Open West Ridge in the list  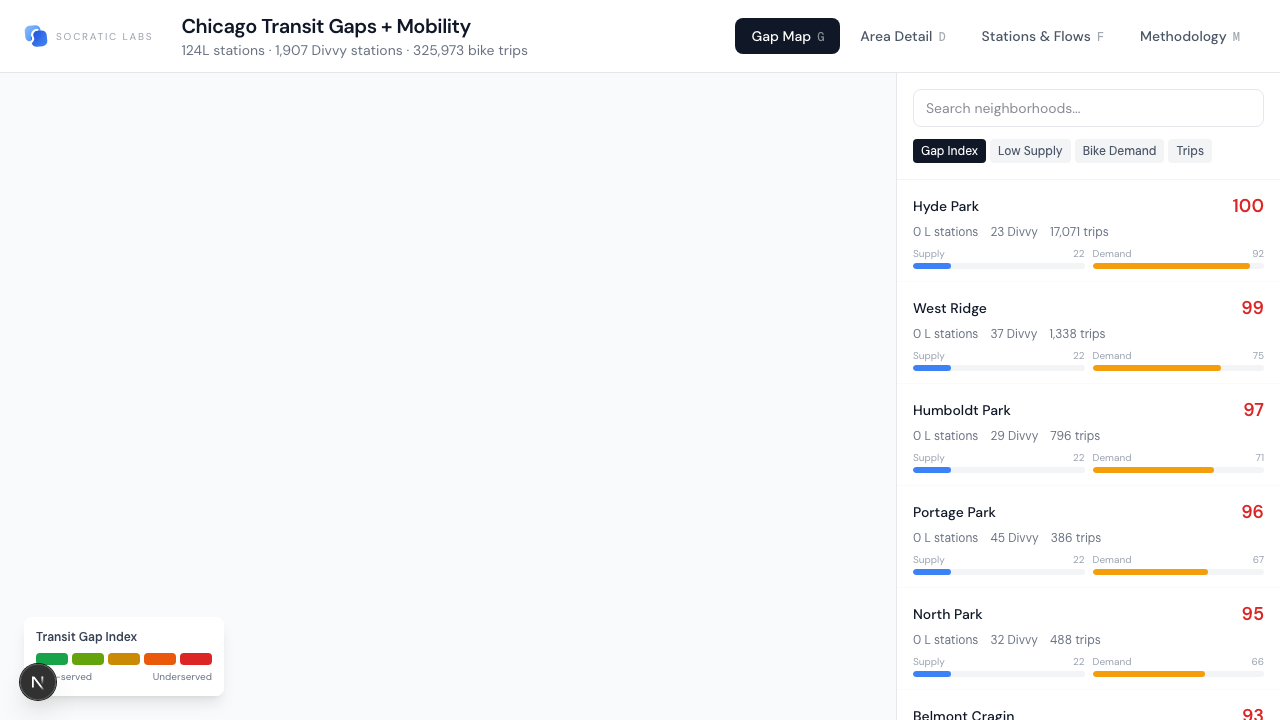(1088, 332)
